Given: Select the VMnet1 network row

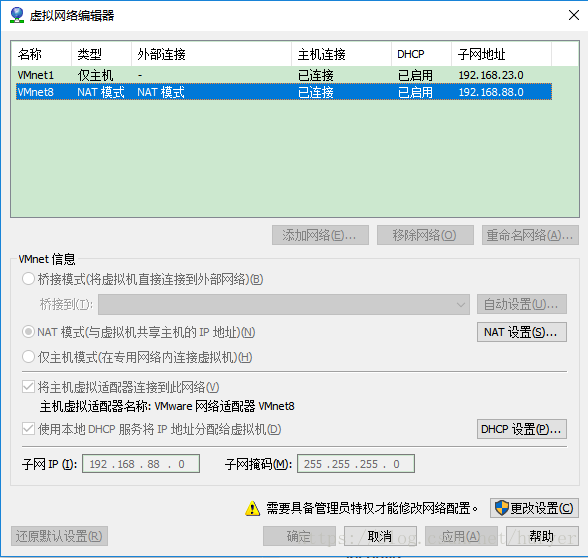Looking at the screenshot, I should [x=284, y=75].
